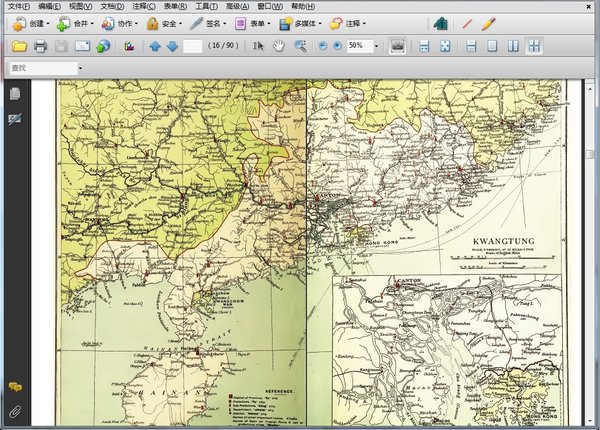
Task: Close the document window
Action: (589, 6)
